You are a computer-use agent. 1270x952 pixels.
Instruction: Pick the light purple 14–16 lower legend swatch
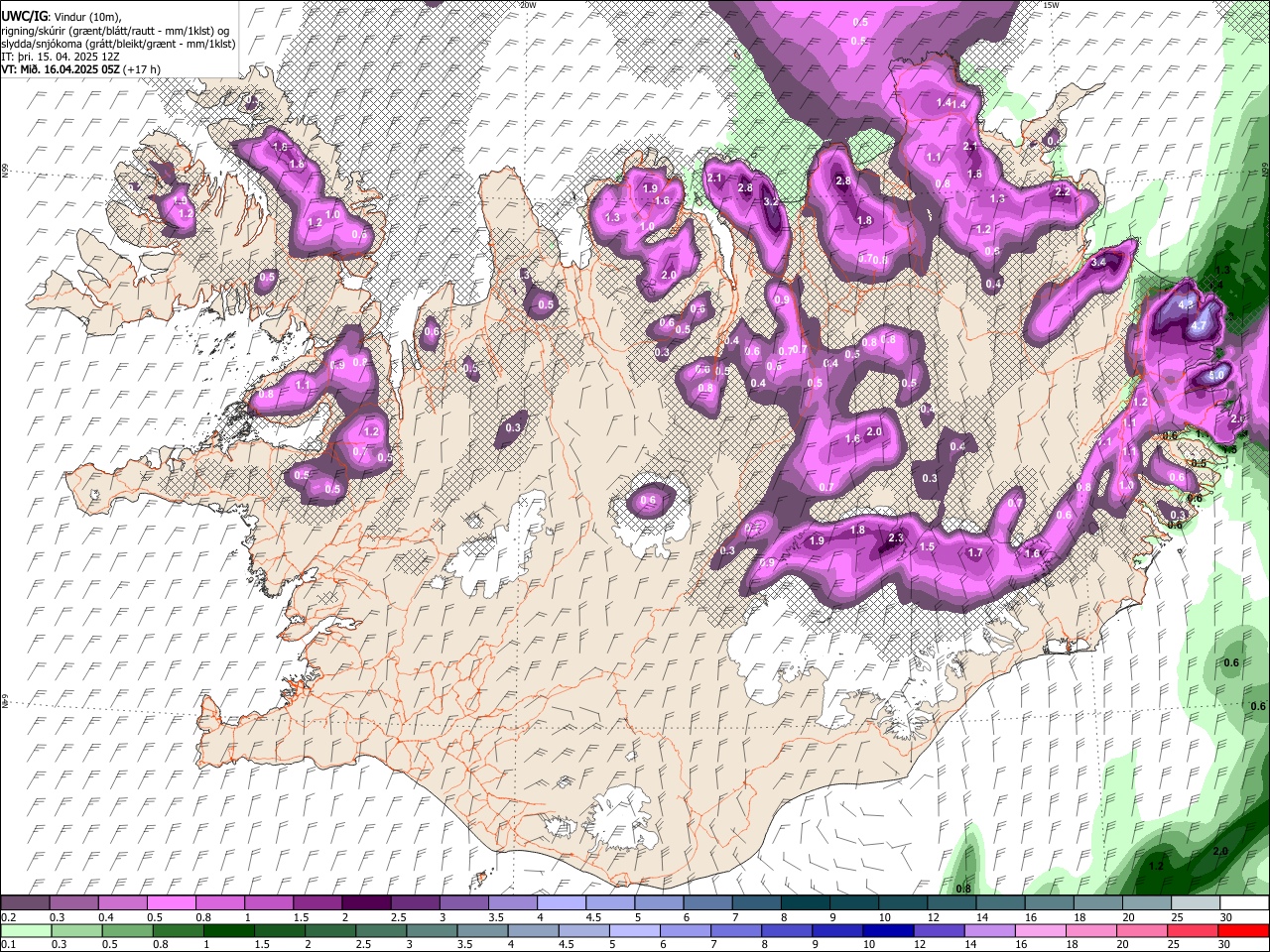(x=989, y=930)
